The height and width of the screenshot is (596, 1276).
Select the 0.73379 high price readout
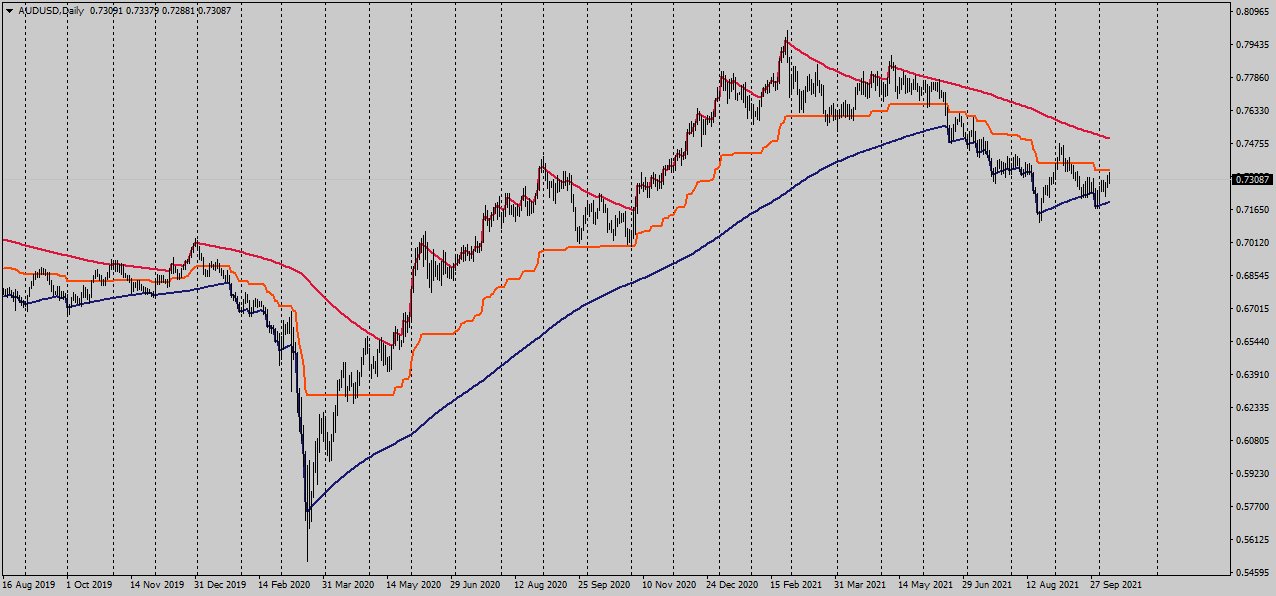point(140,11)
